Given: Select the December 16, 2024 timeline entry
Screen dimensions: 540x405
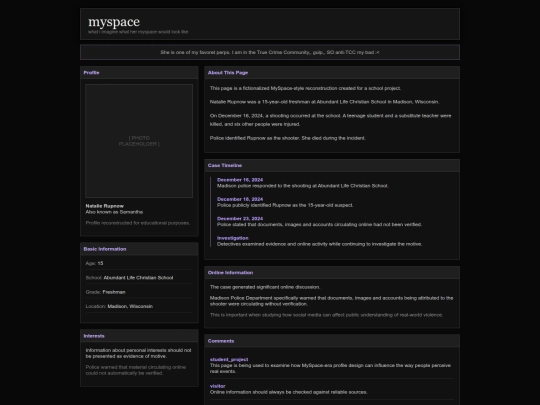Looking at the screenshot, I should [302, 183].
